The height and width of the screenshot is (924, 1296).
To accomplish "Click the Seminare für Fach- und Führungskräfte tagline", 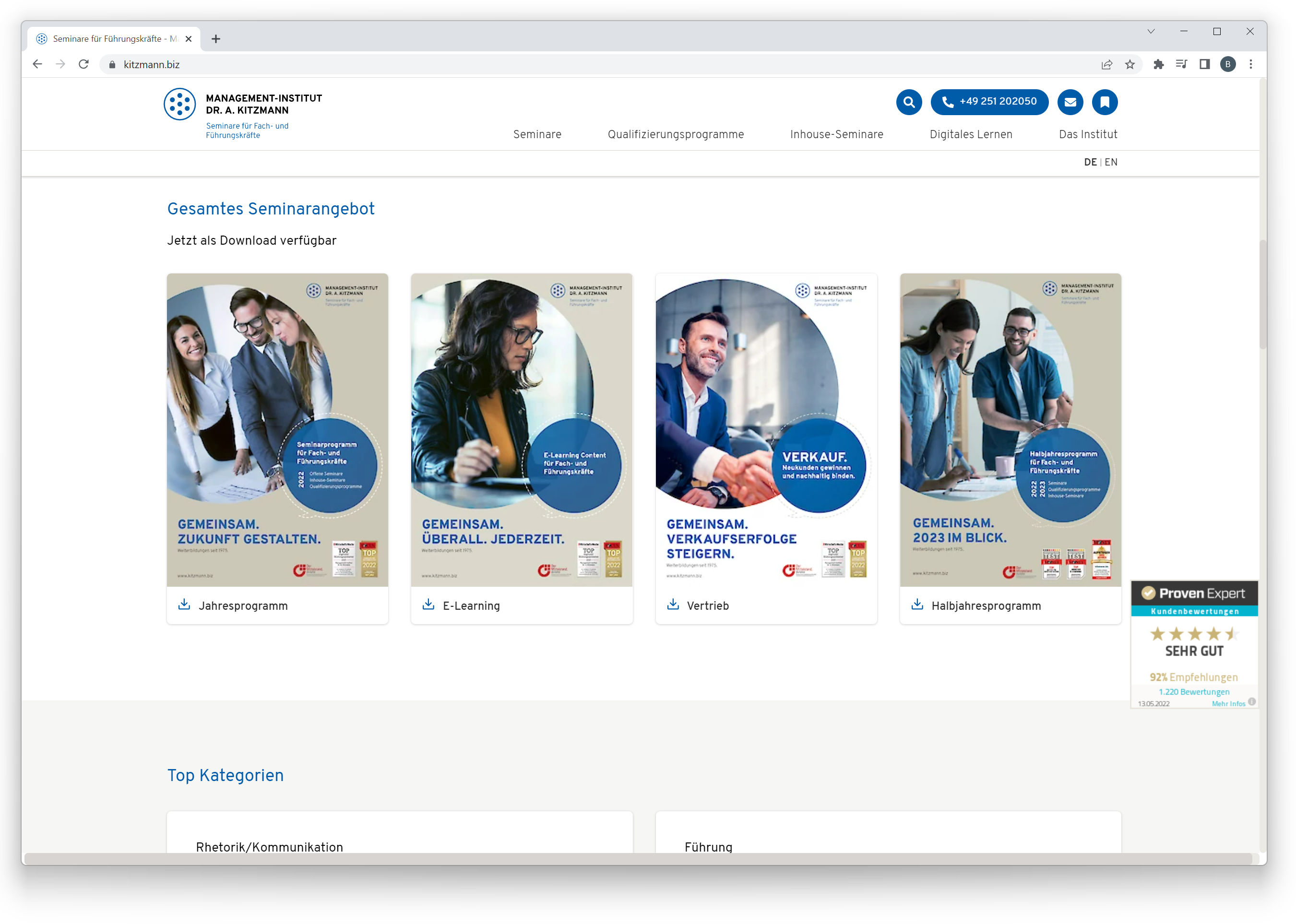I will 247,130.
